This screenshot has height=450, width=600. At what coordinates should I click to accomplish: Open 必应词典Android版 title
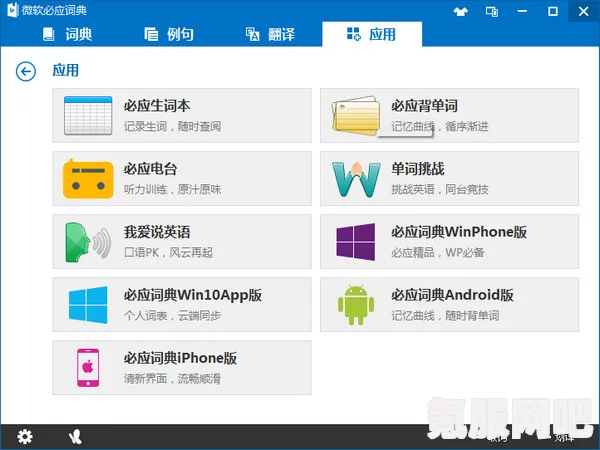[452, 295]
